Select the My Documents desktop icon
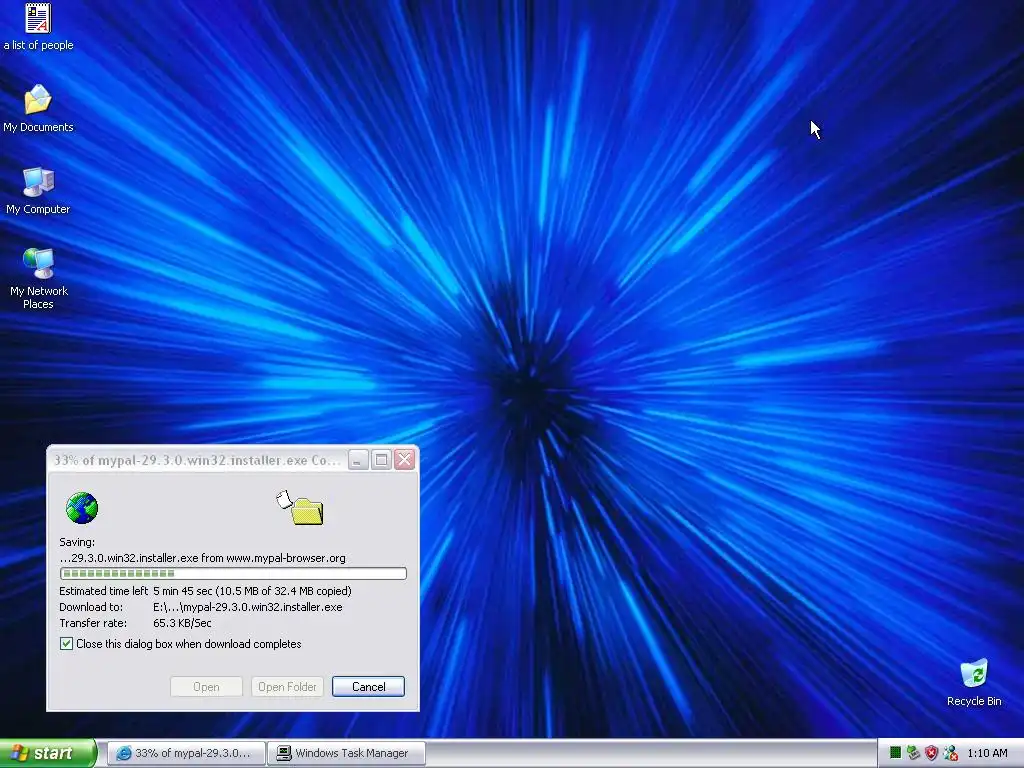Viewport: 1024px width, 768px height. pos(38,109)
